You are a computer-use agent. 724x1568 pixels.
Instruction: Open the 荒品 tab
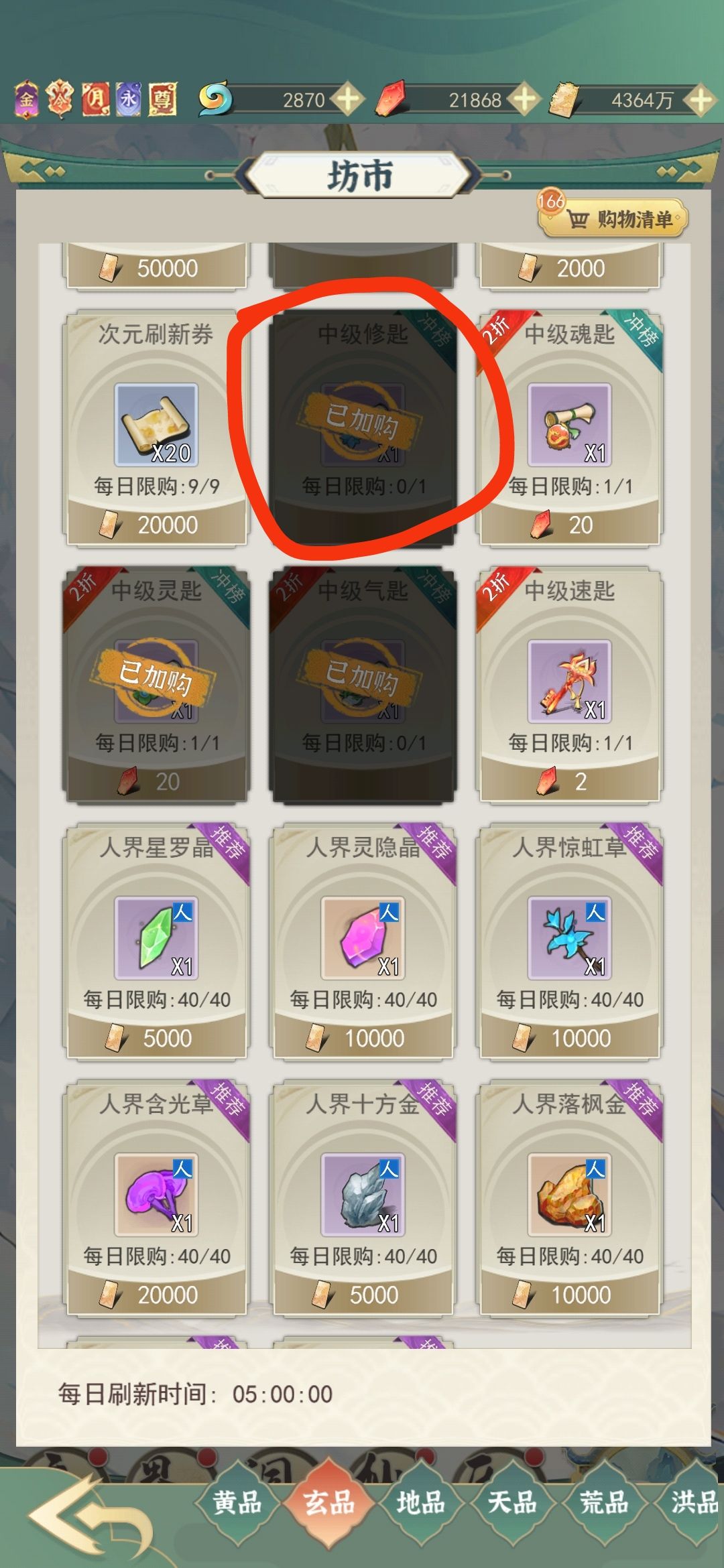[603, 1502]
